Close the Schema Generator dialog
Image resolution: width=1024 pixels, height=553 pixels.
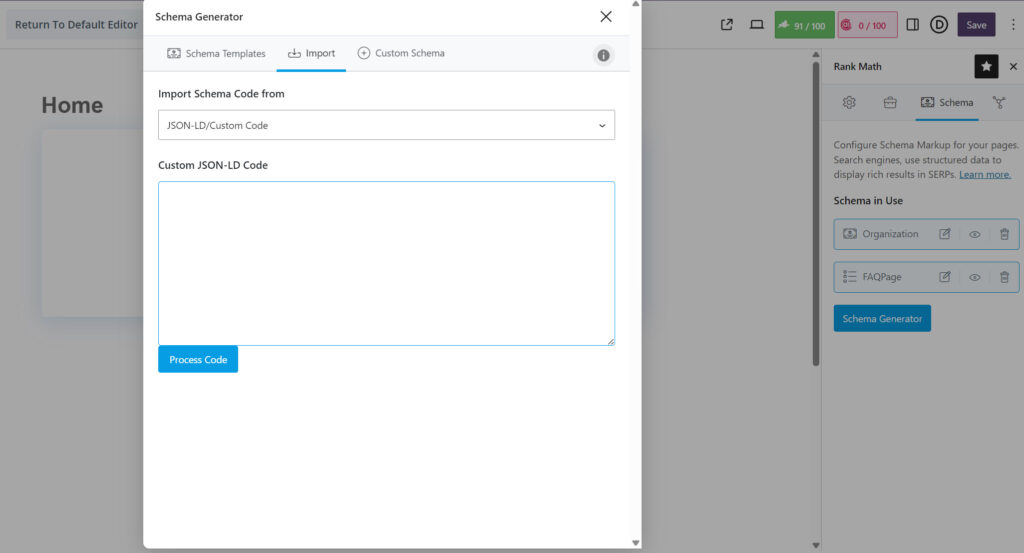pos(605,17)
